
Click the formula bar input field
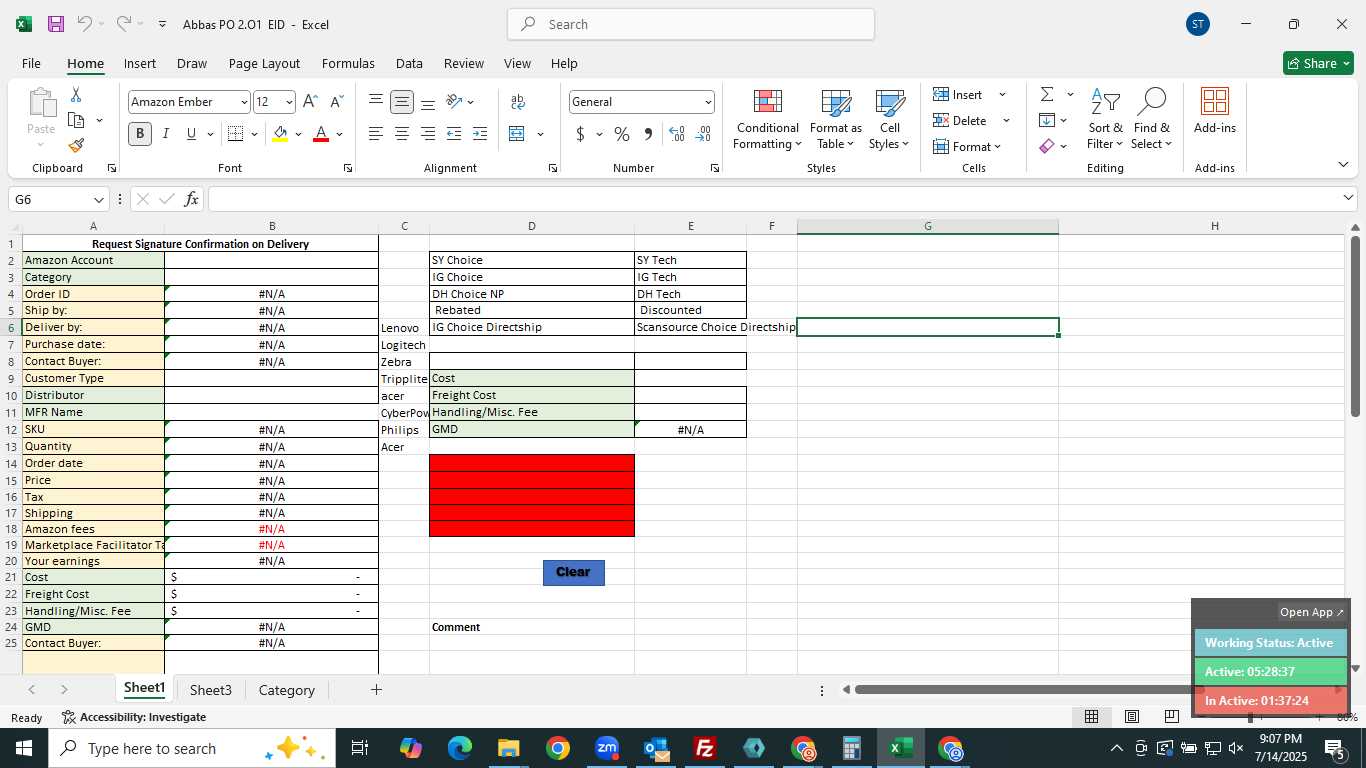775,199
